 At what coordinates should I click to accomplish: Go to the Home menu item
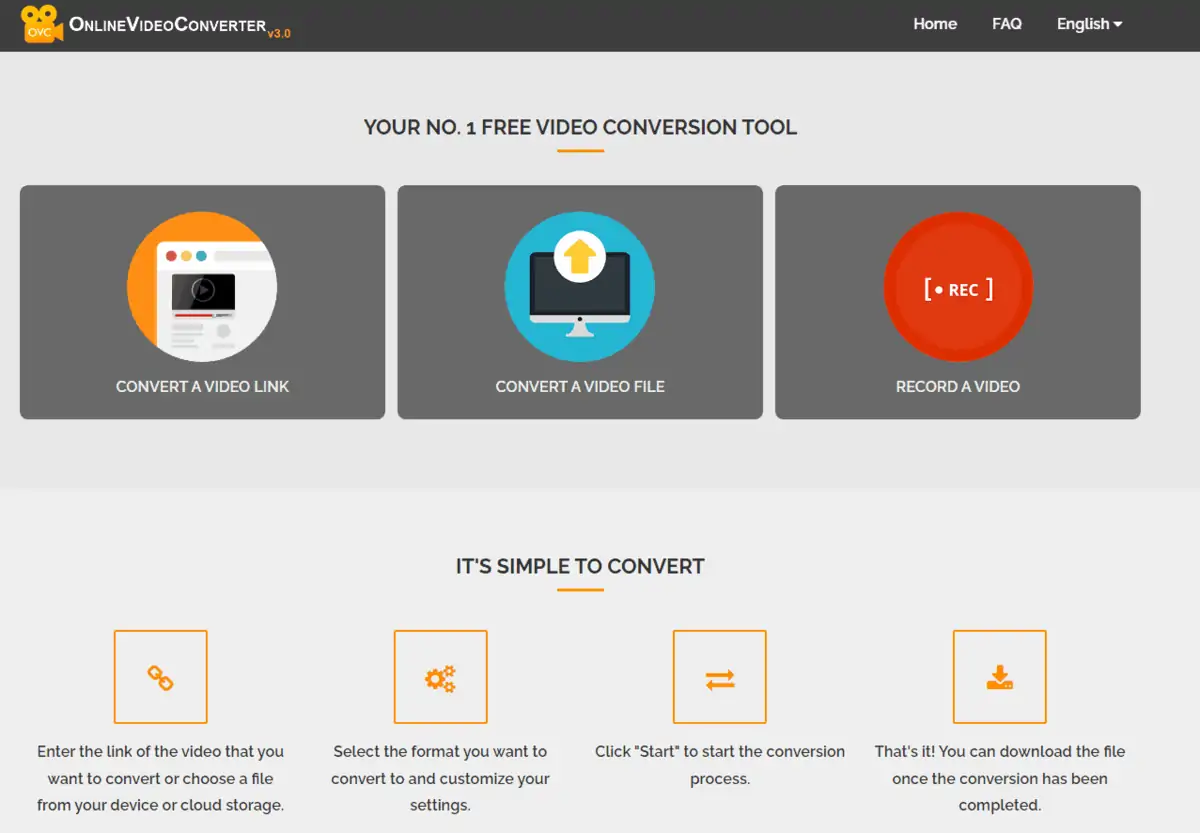(935, 24)
